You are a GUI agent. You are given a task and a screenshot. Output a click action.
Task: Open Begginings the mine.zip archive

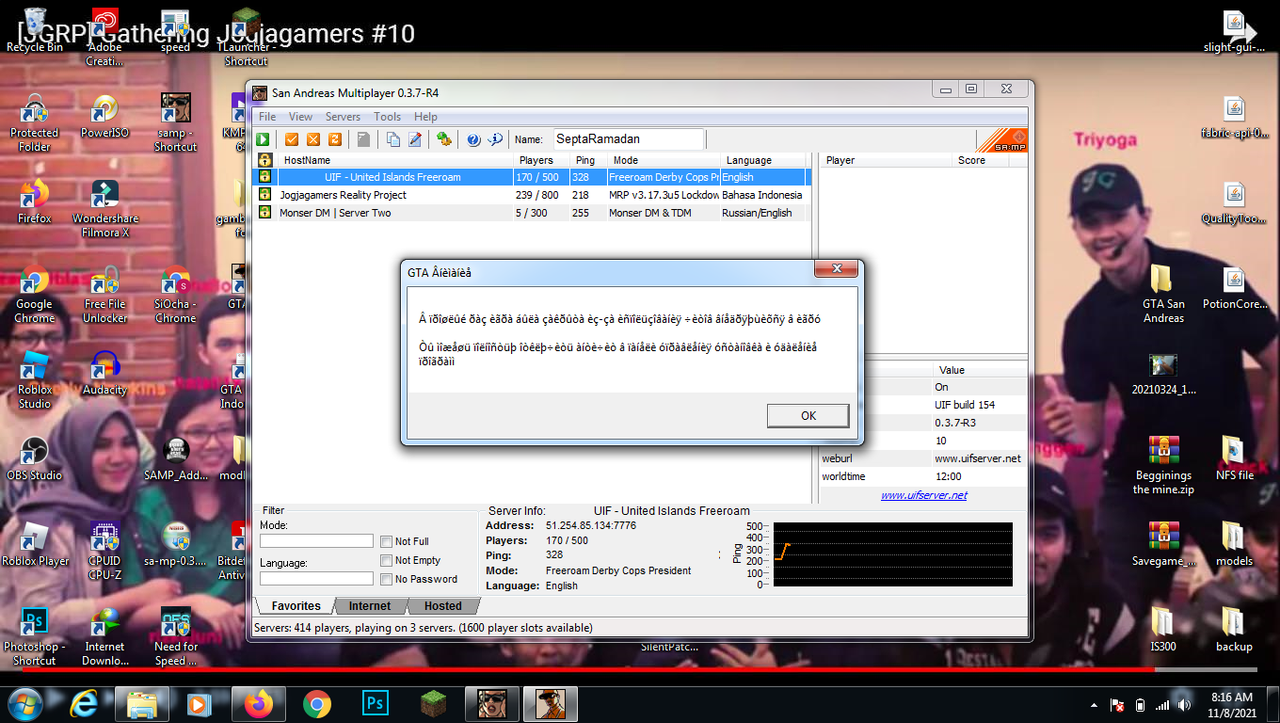1163,466
